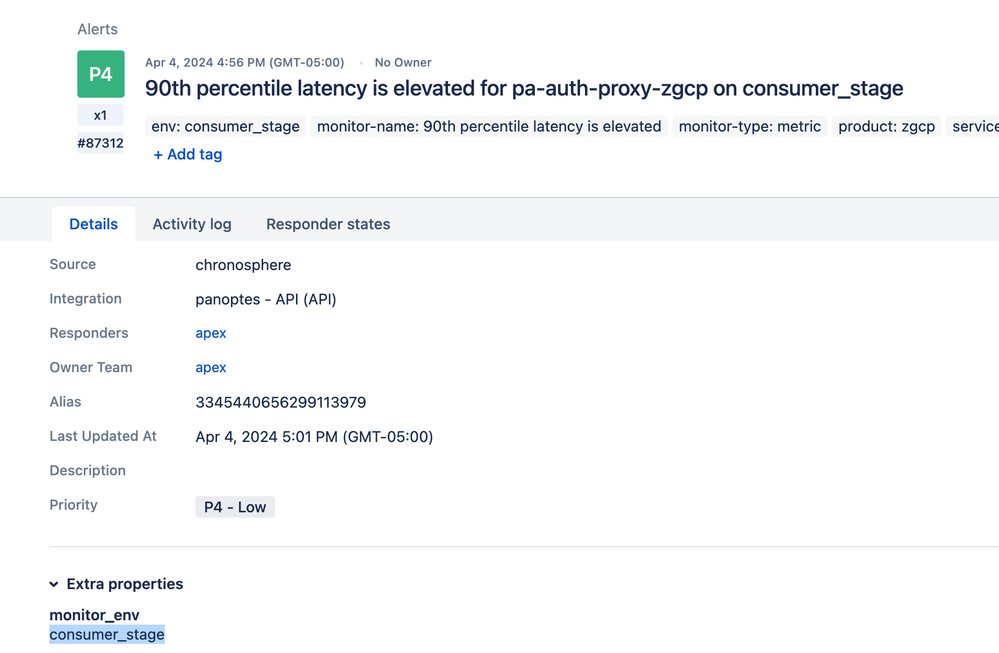999x653 pixels.
Task: Click the x1 alert count badge
Action: click(101, 115)
